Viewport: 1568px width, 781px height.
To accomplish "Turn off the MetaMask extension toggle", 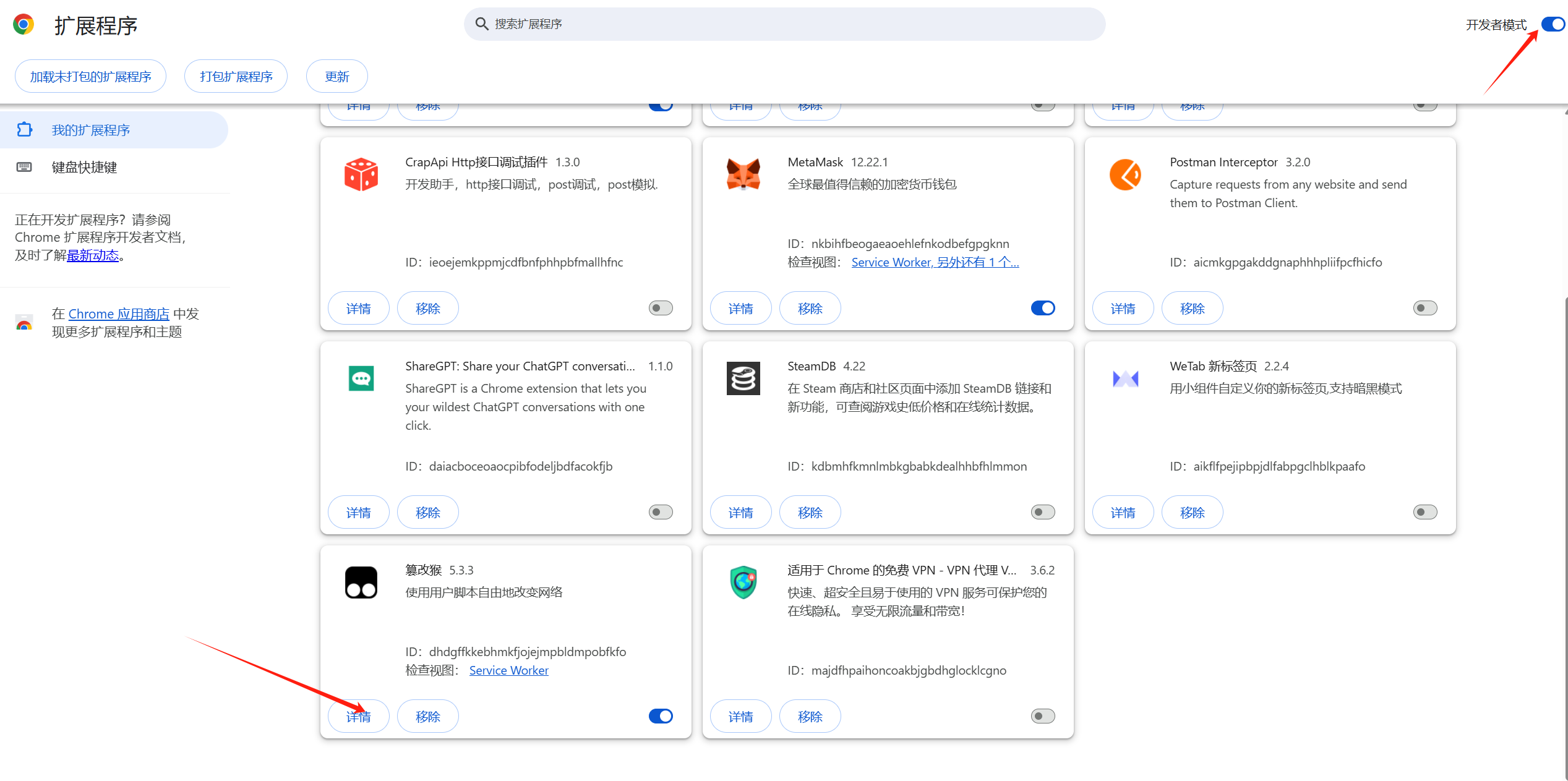I will point(1043,308).
